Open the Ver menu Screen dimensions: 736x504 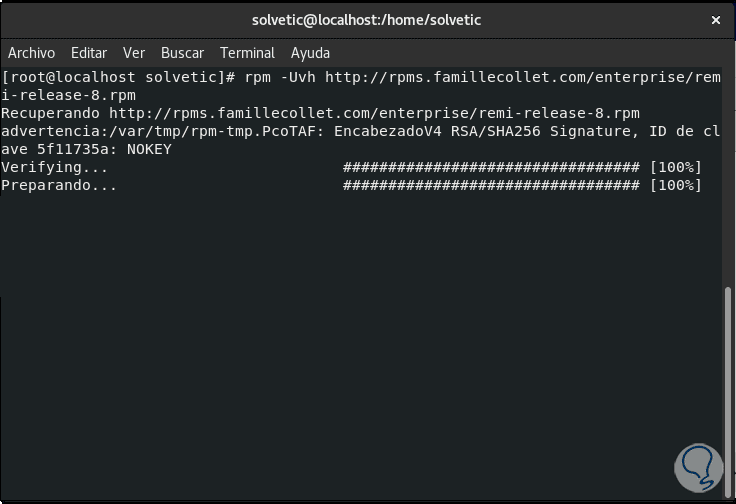(134, 53)
